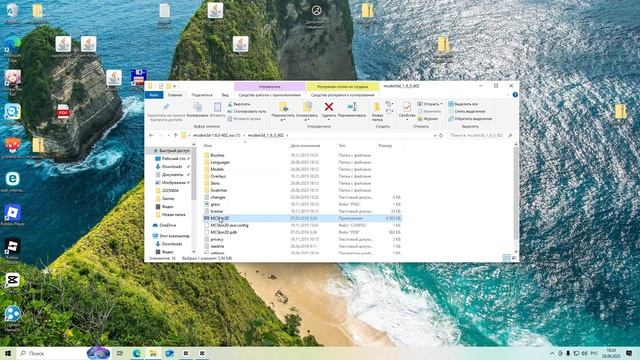Click the large Копировать (Copy) clipboard icon
Viewport: 640px width, 360px height.
click(x=198, y=107)
